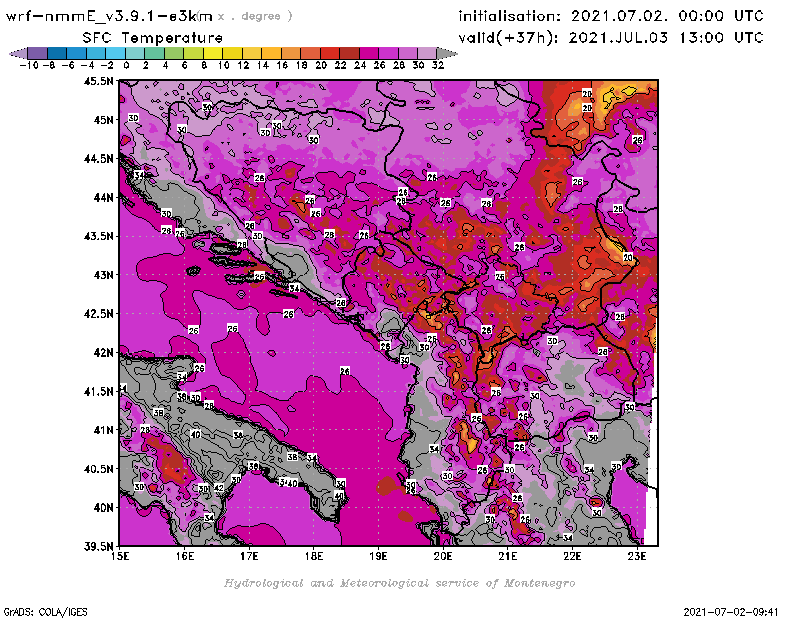This screenshot has height=618, width=800.
Task: Select the legend color swatch between -10 and -8
Action: [x=37, y=53]
